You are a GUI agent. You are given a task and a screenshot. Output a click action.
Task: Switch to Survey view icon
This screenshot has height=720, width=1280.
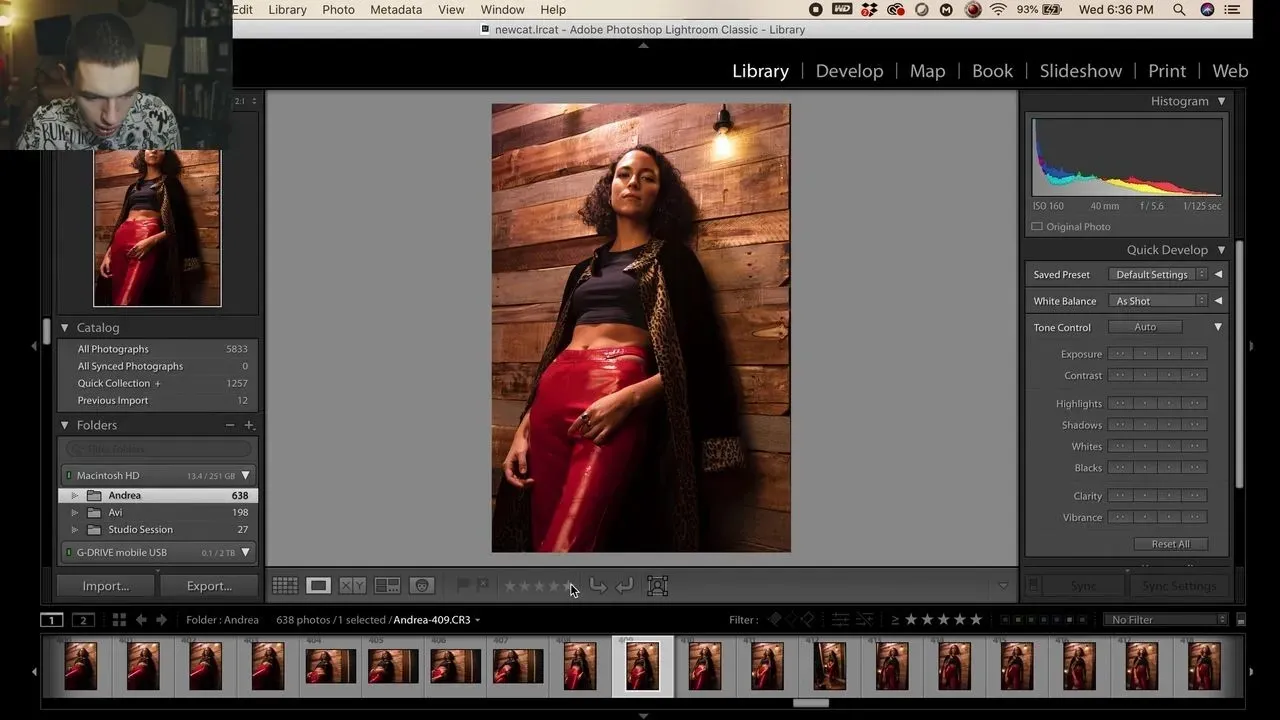tap(387, 586)
